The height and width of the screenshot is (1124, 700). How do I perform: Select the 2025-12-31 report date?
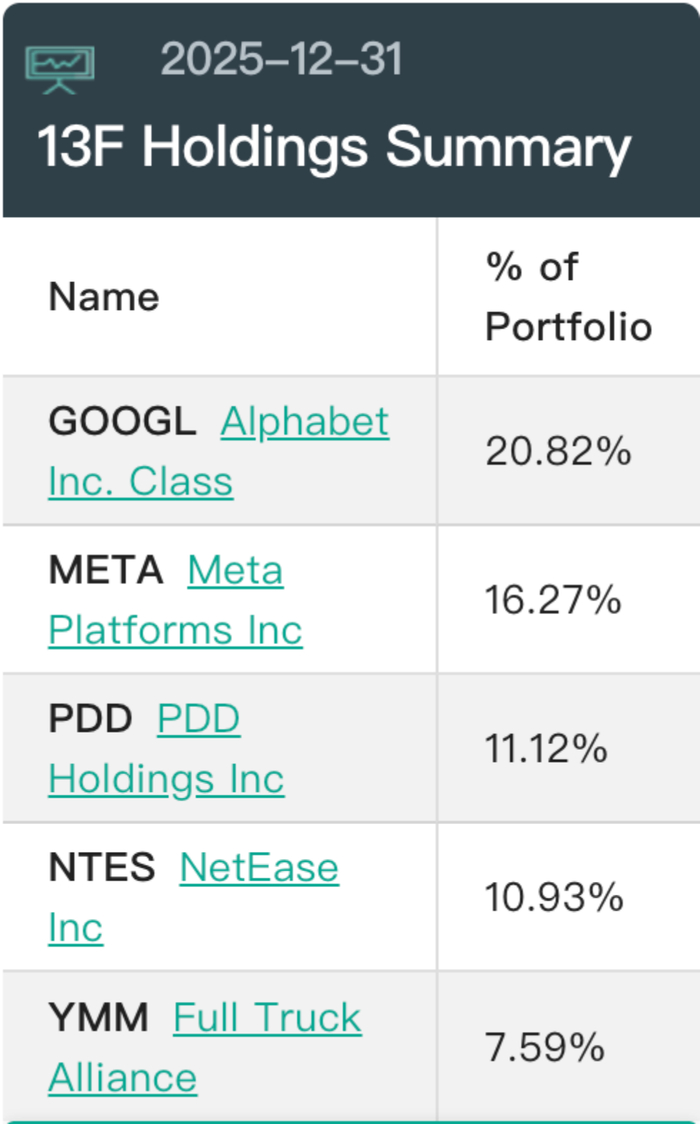[x=281, y=60]
